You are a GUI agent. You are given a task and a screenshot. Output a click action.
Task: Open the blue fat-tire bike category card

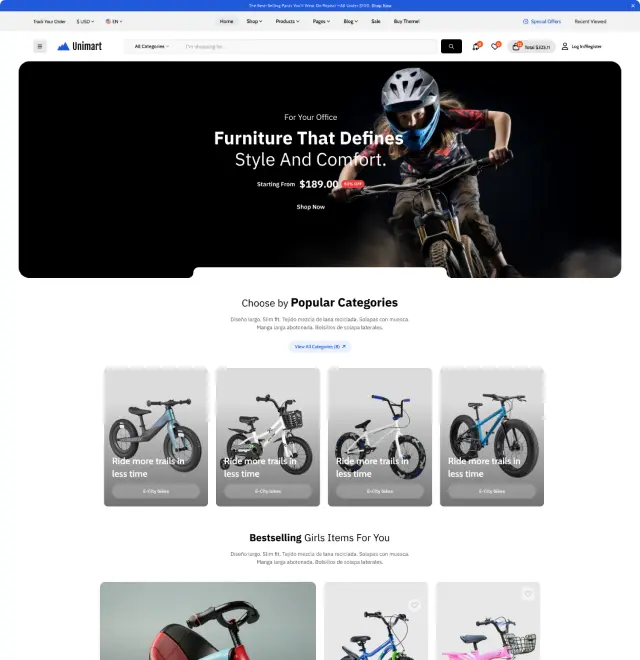492,437
